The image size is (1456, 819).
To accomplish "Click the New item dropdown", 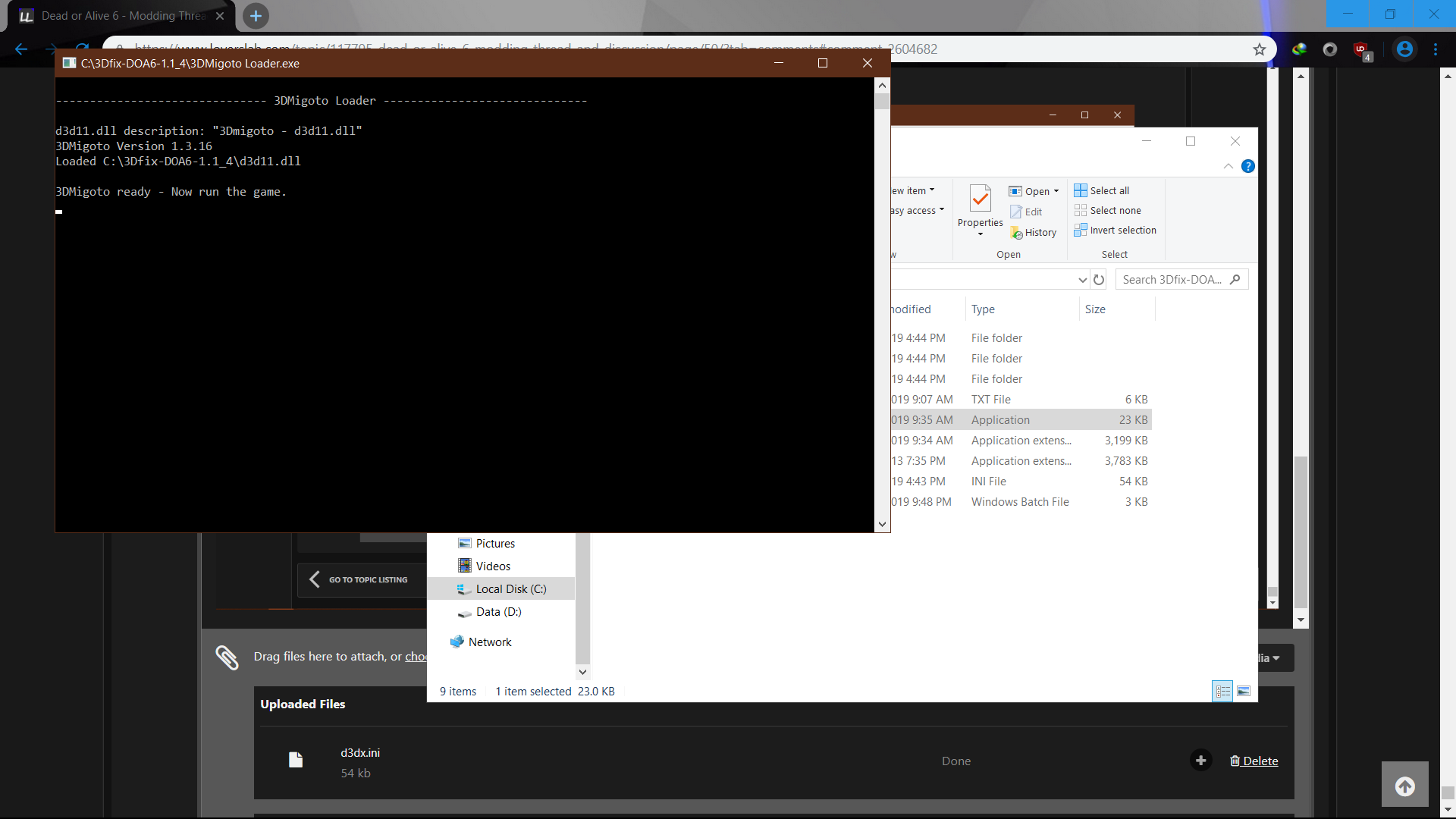I will [x=912, y=191].
